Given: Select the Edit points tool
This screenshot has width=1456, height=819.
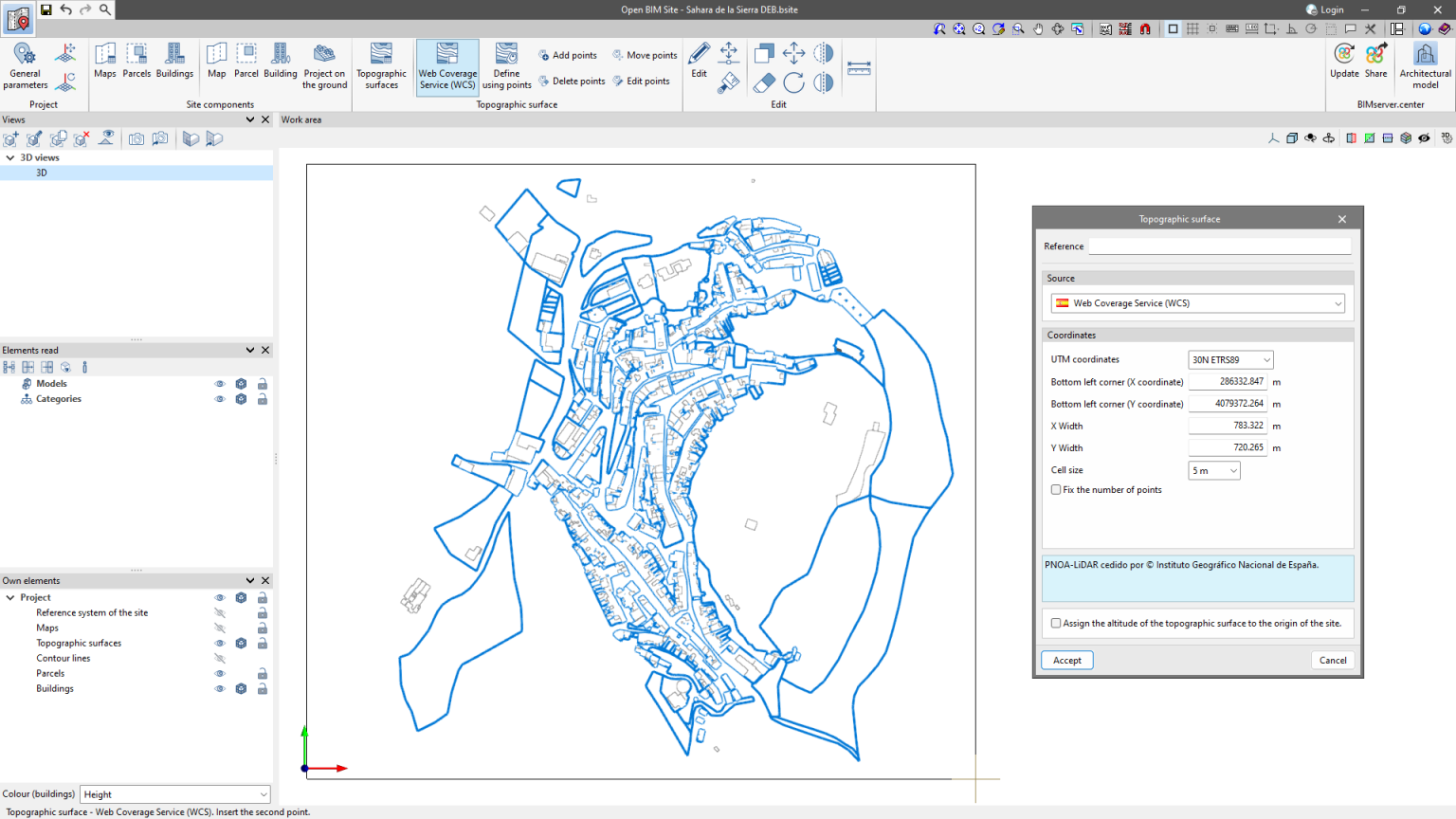Looking at the screenshot, I should pyautogui.click(x=643, y=82).
